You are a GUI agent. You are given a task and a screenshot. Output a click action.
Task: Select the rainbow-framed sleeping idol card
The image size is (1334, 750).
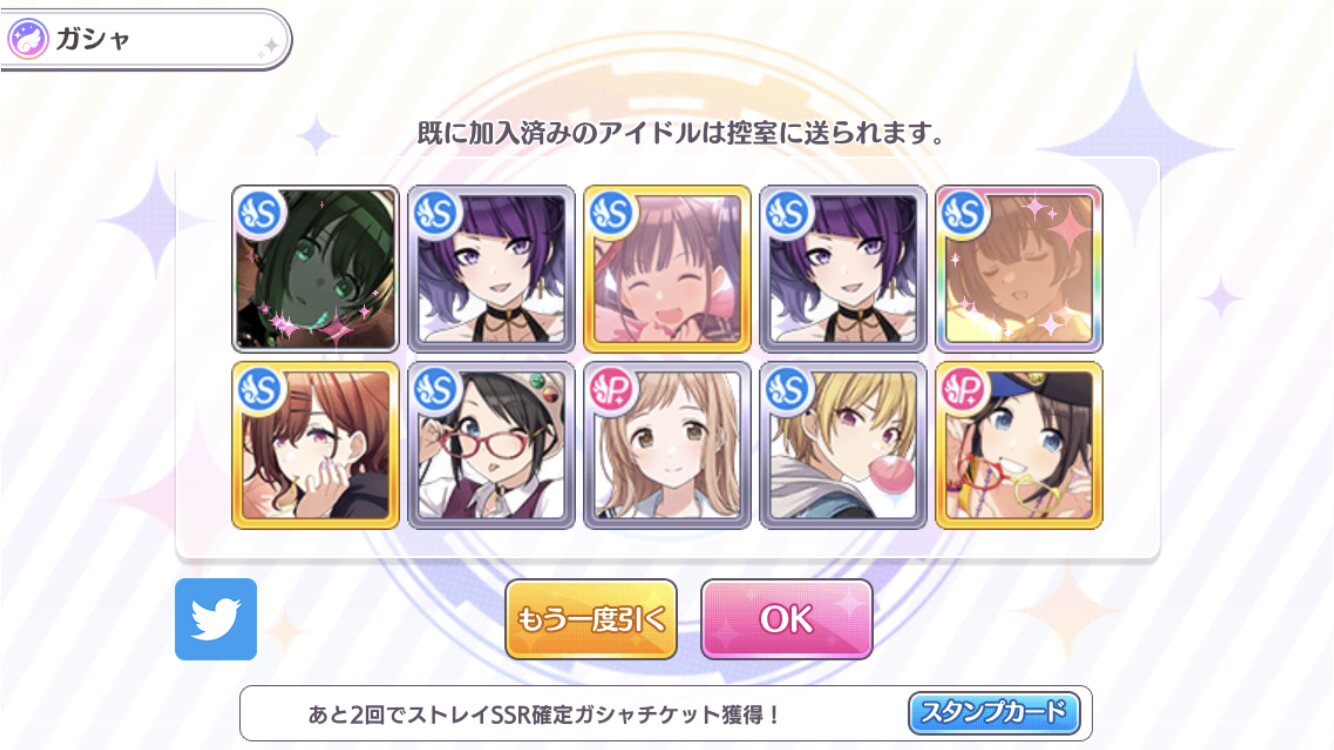pos(1019,269)
